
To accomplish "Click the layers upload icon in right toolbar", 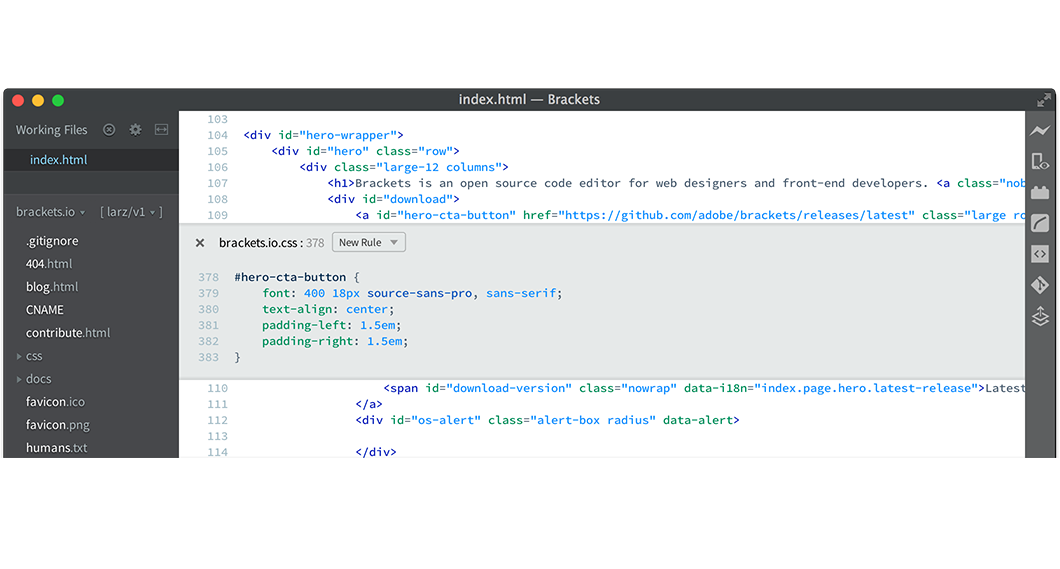I will tap(1040, 316).
